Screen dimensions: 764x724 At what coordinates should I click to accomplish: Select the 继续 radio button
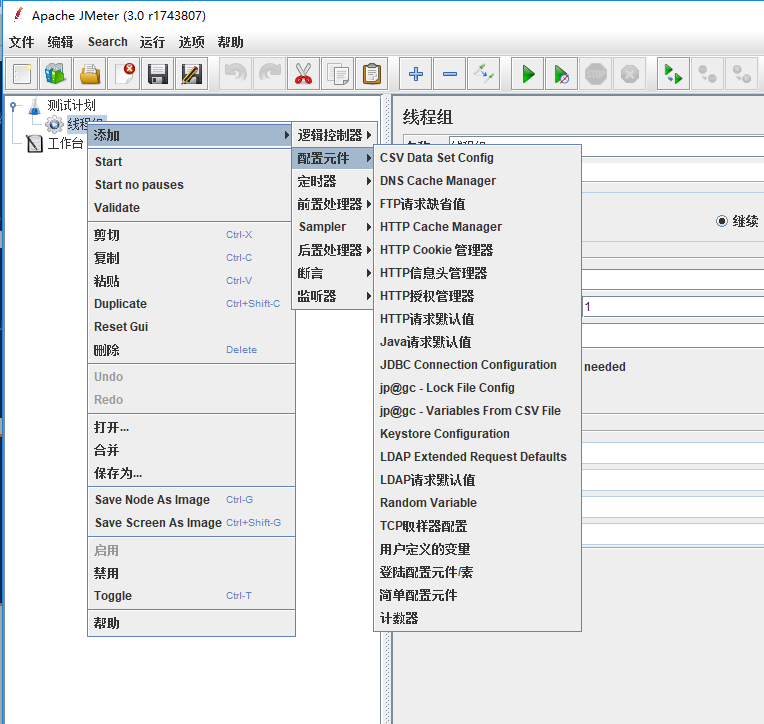(722, 221)
